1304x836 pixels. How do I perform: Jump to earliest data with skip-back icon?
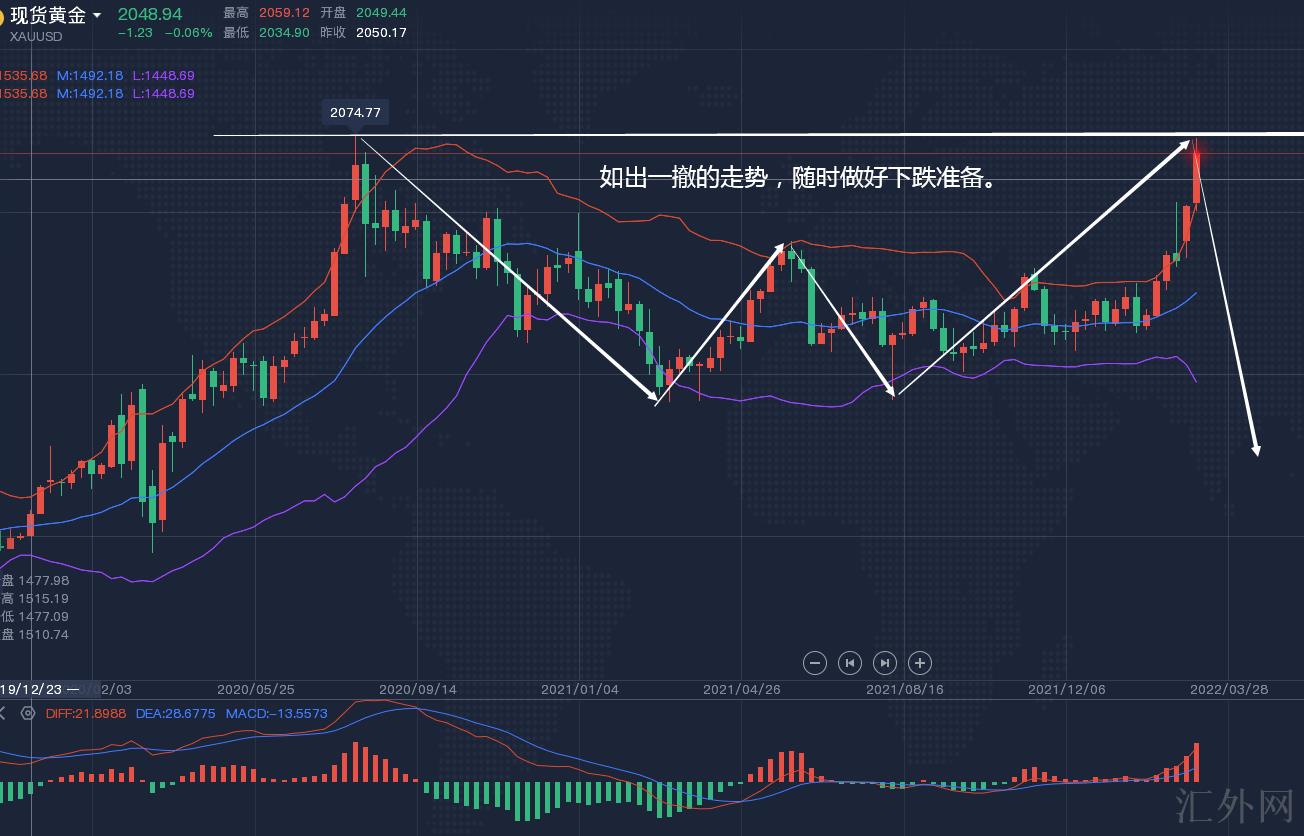pos(850,662)
